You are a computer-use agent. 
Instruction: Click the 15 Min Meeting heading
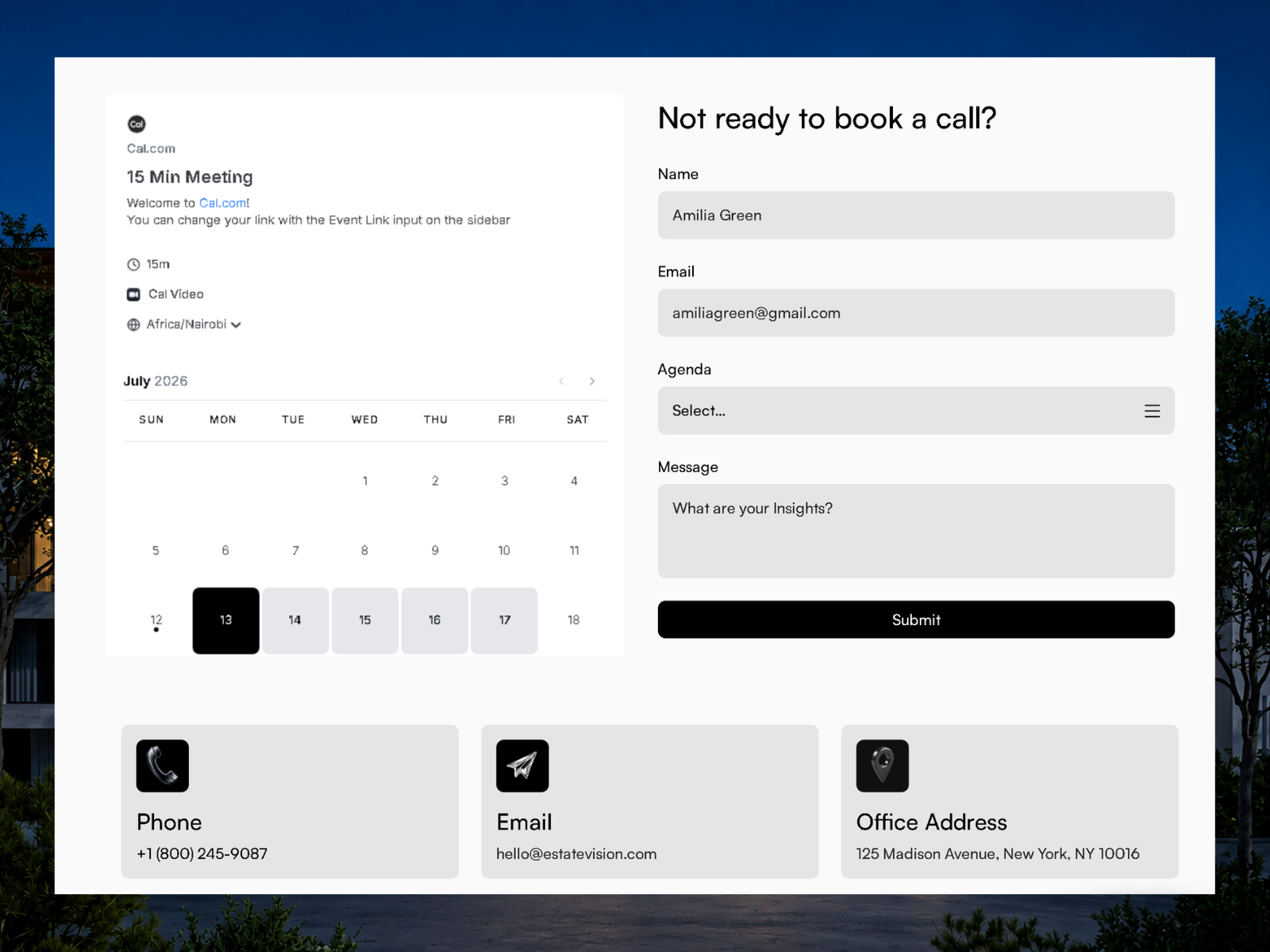tap(190, 177)
